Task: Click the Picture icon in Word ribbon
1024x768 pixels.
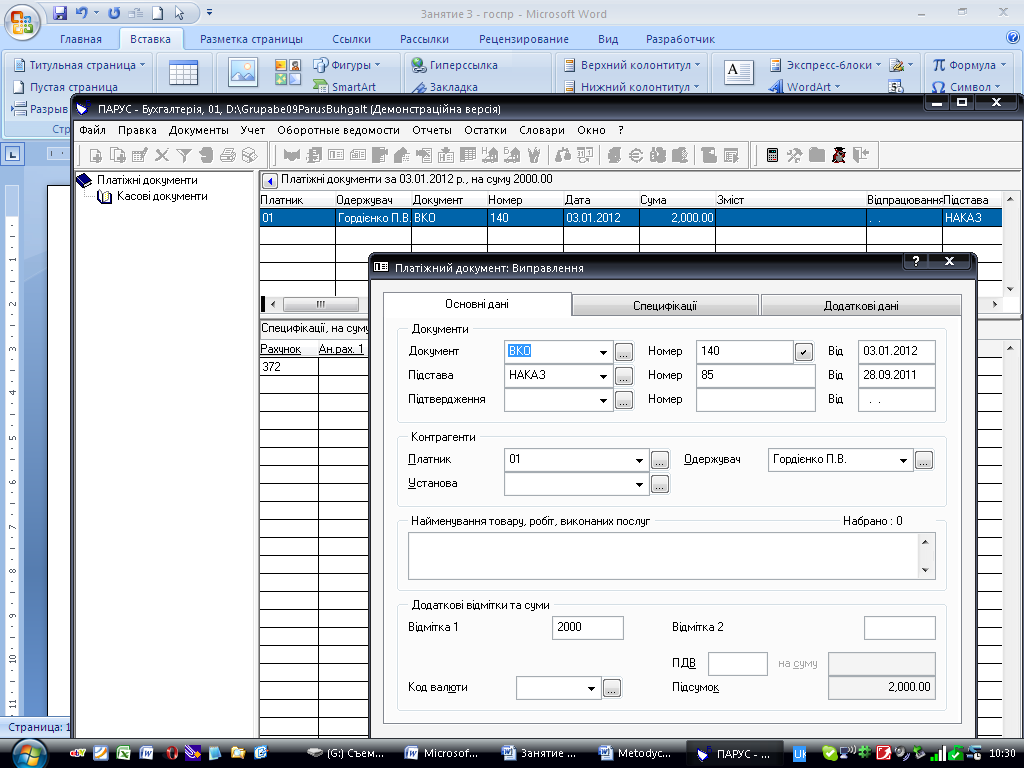Action: (x=243, y=72)
